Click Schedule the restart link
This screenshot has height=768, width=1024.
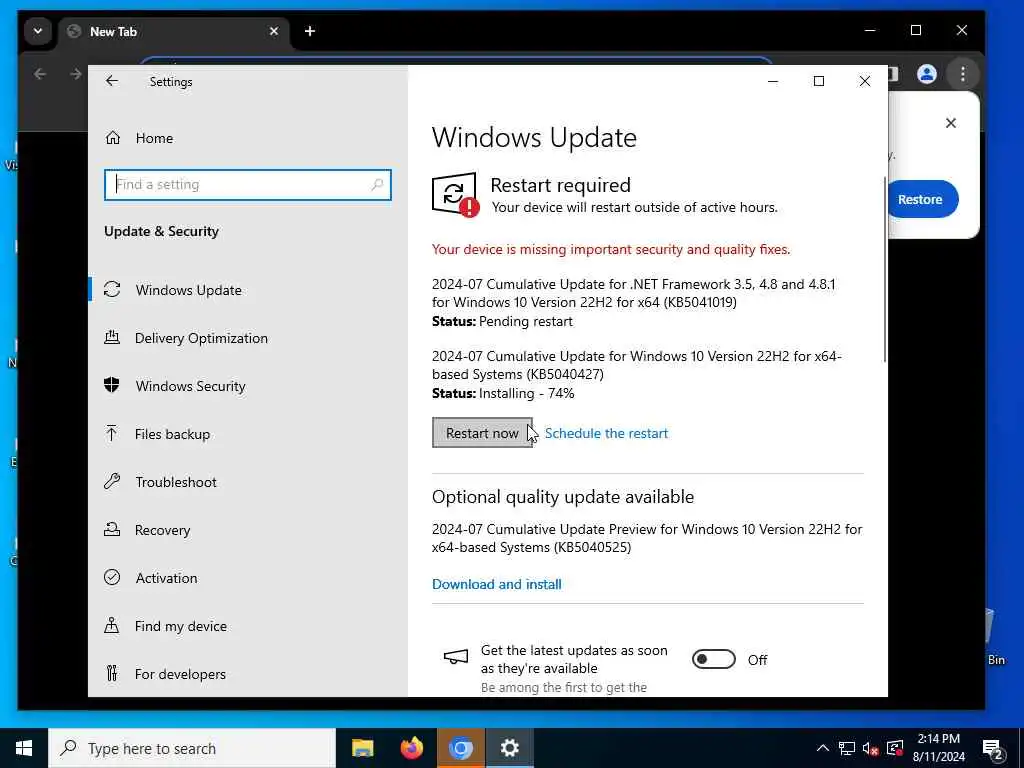(x=606, y=433)
